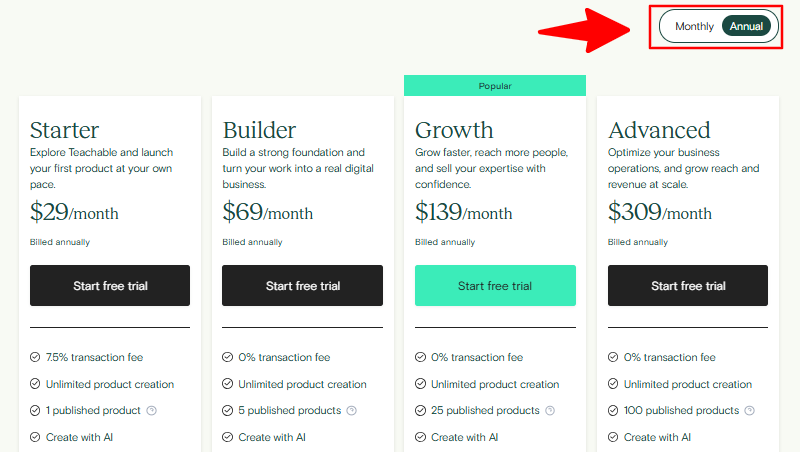The width and height of the screenshot is (800, 452).
Task: Open info icon beside 5 published products
Action: tap(352, 411)
